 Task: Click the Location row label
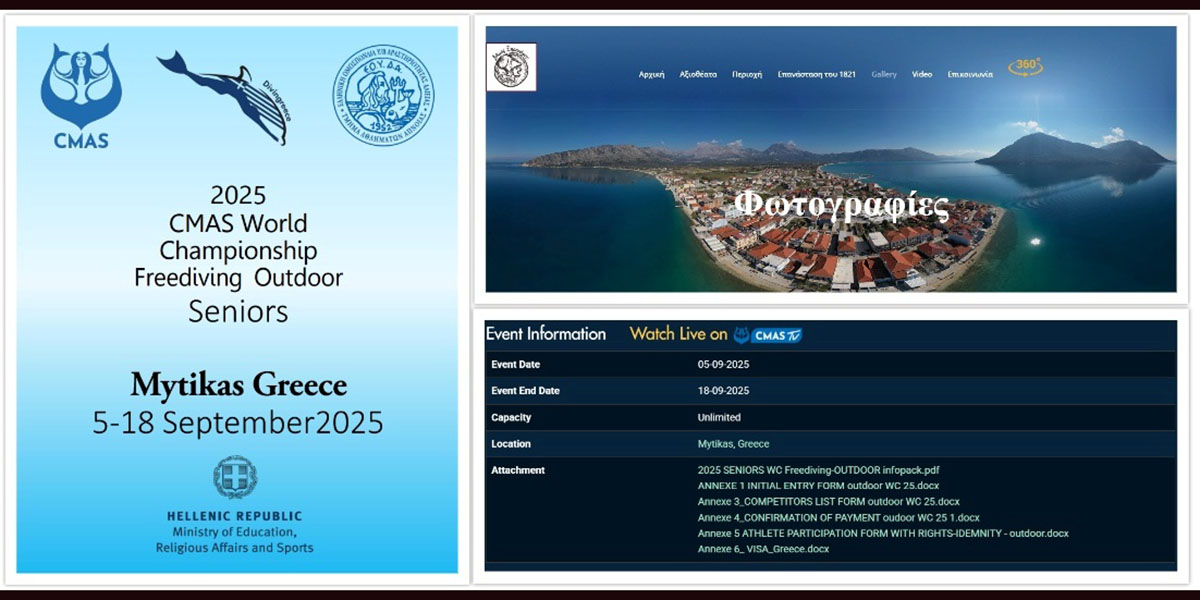511,444
